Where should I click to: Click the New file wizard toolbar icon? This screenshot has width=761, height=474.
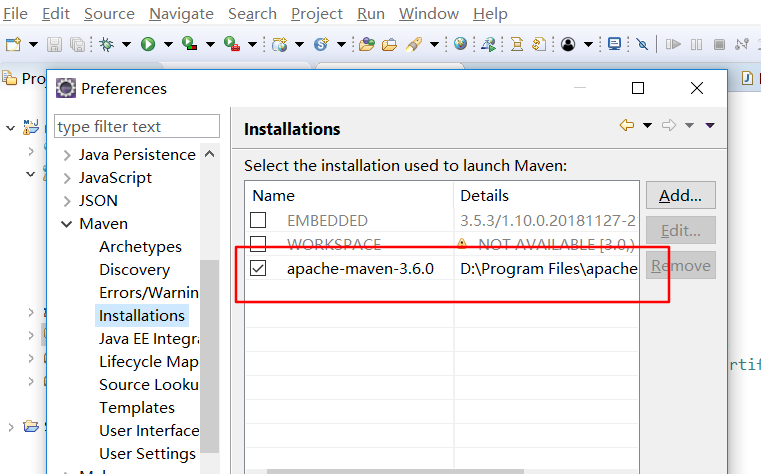(x=13, y=45)
